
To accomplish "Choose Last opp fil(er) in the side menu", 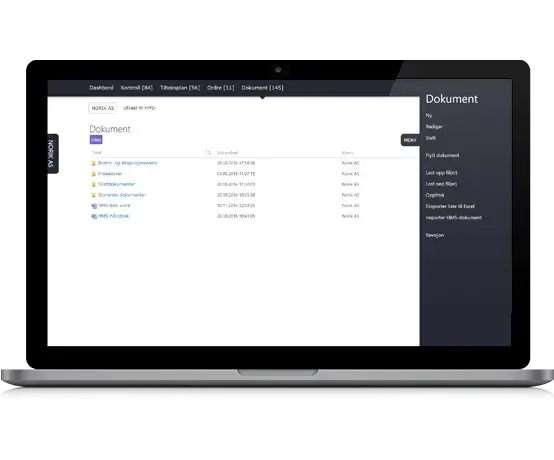I will 441,173.
